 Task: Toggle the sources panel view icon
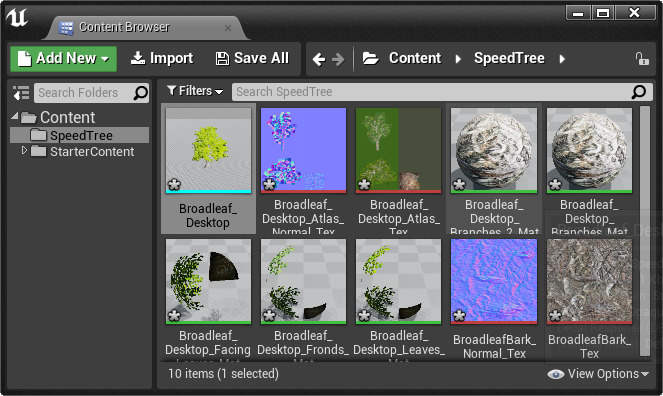(21, 93)
